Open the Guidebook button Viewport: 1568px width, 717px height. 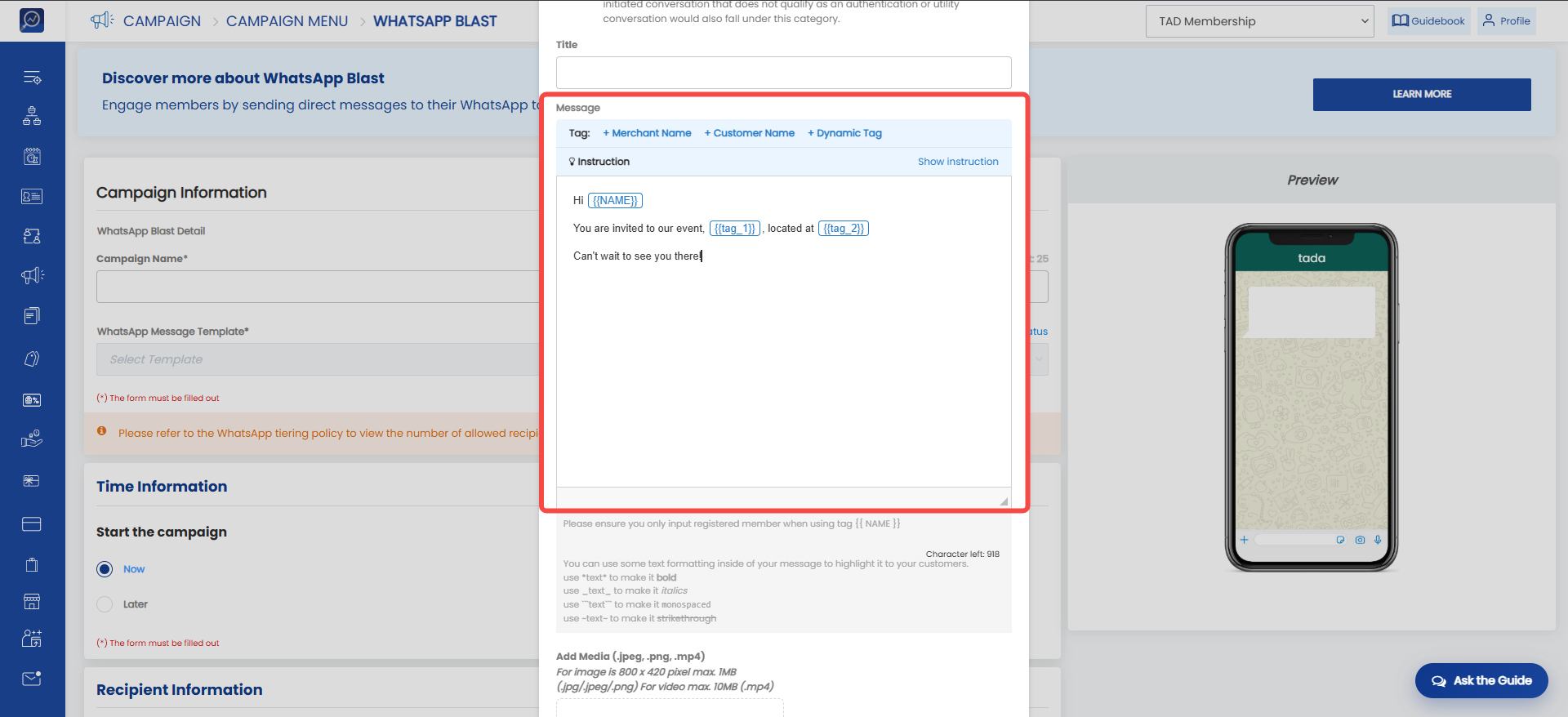pyautogui.click(x=1429, y=21)
